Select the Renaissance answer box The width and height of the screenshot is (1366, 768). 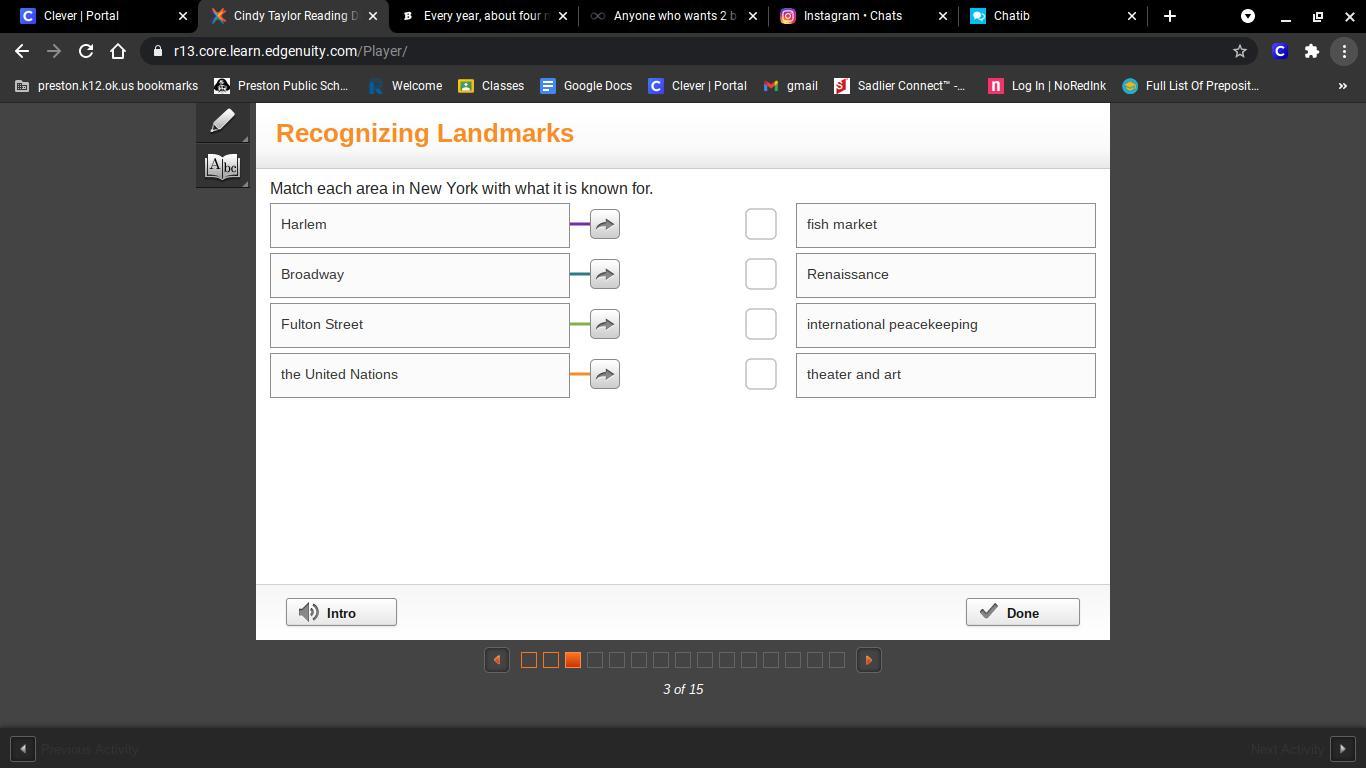(946, 275)
